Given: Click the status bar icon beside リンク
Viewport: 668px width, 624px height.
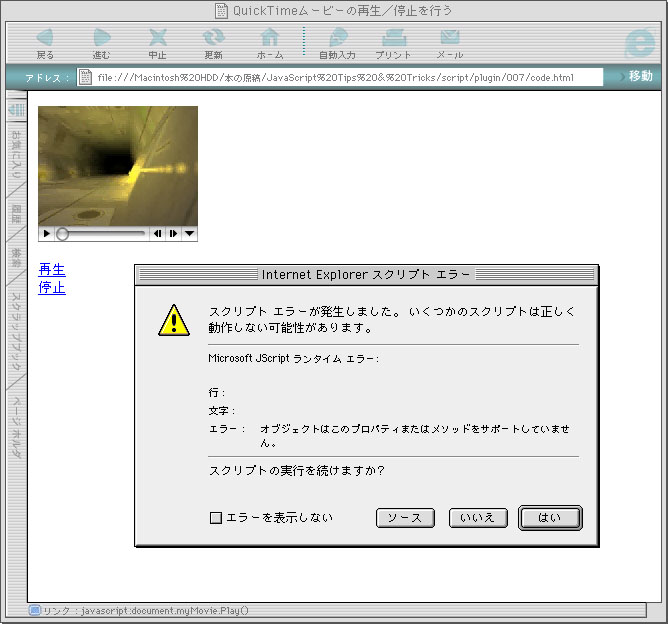Looking at the screenshot, I should [35, 610].
